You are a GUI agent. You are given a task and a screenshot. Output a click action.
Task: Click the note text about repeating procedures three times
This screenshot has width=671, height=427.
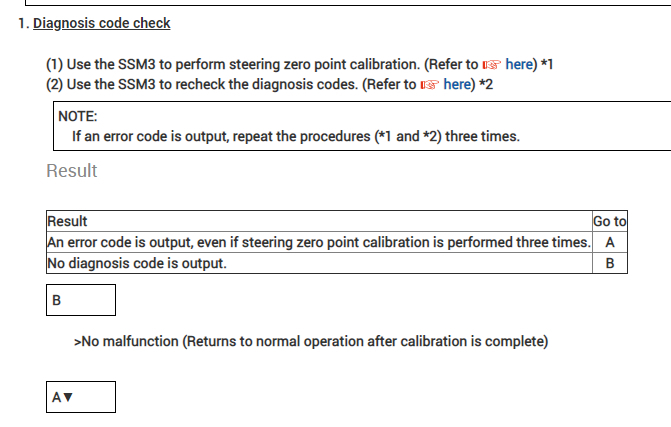[x=296, y=136]
